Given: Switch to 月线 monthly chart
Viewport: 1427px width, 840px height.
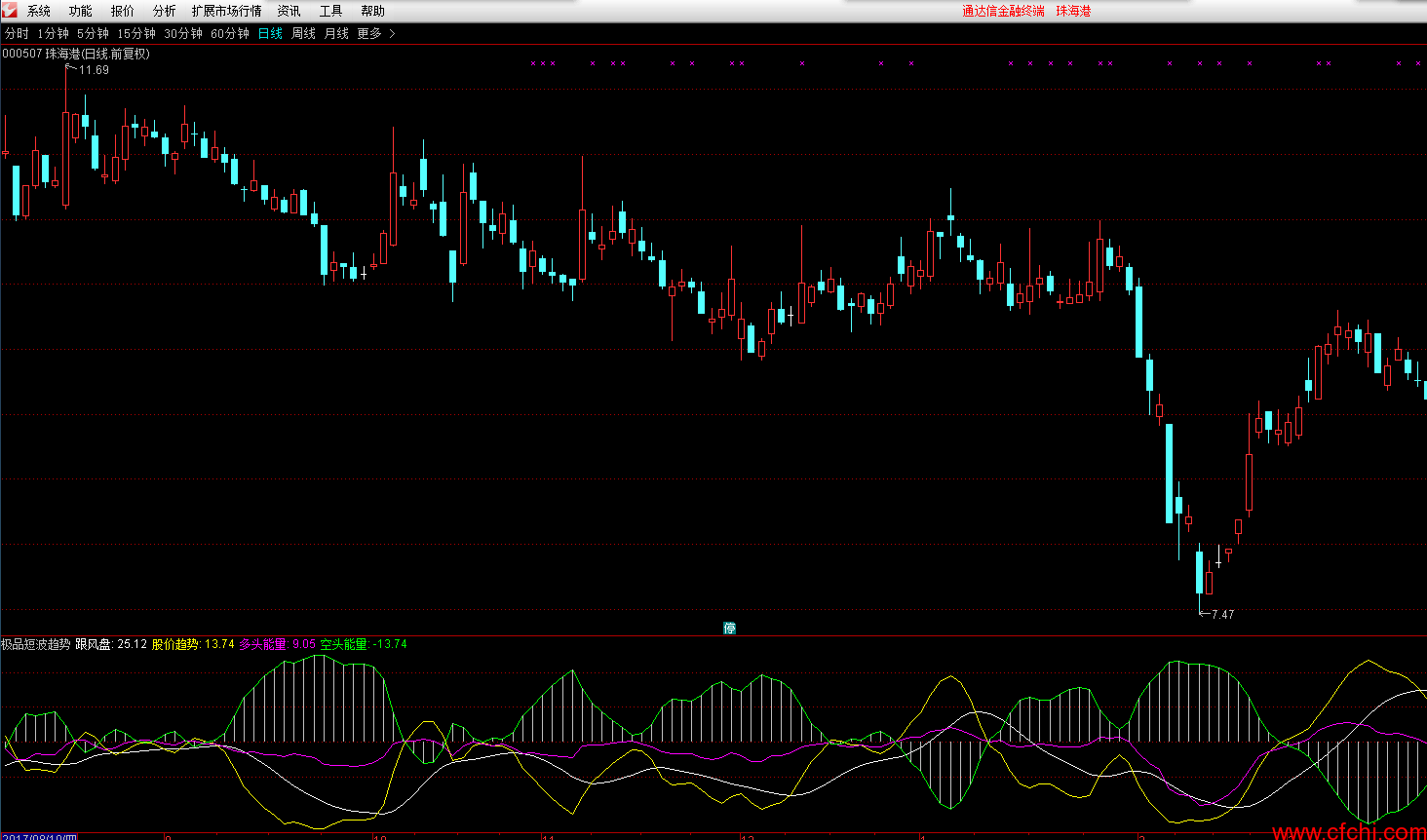Looking at the screenshot, I should pos(336,33).
